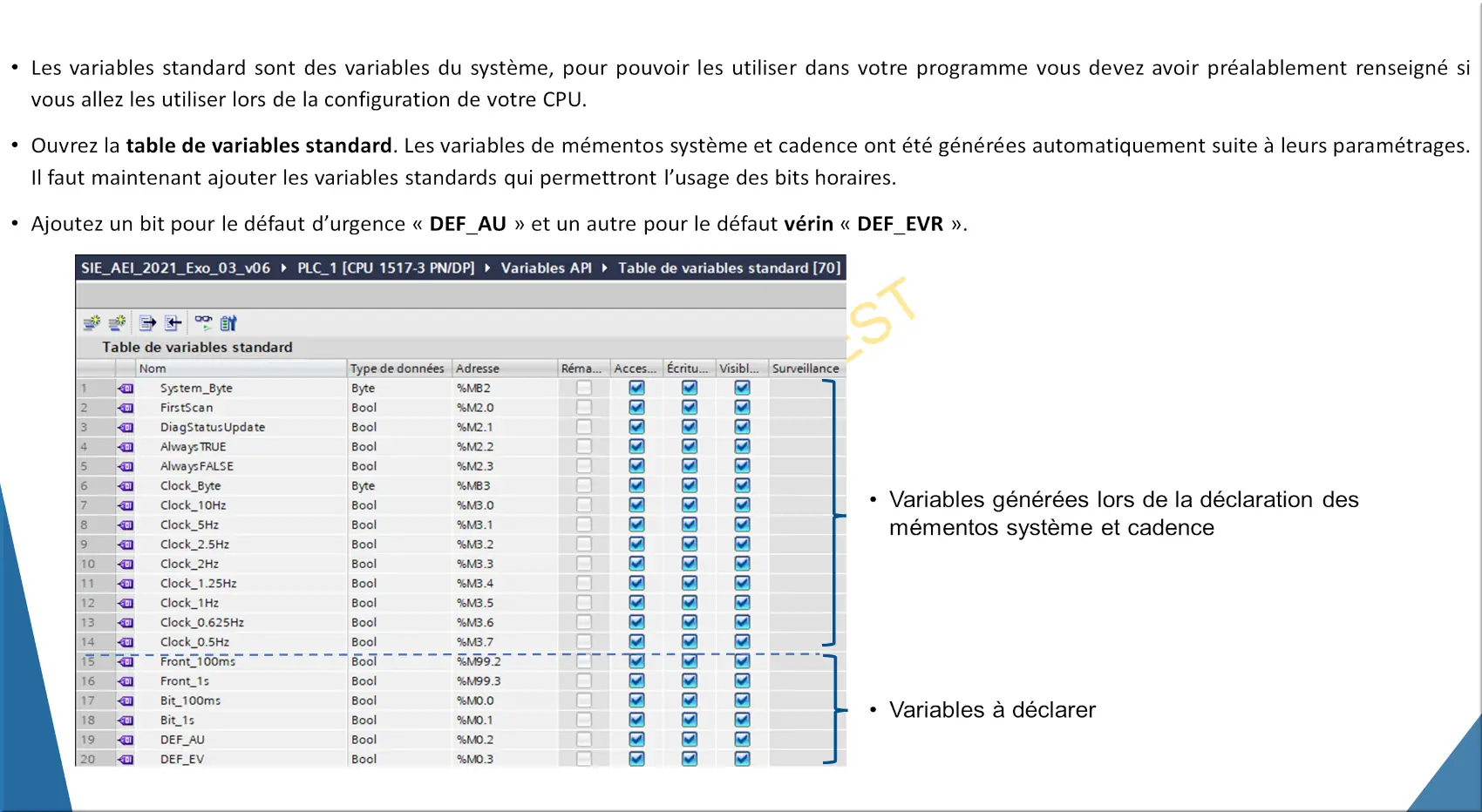The width and height of the screenshot is (1482, 812).
Task: Click the Type de données column header
Action: tap(400, 369)
